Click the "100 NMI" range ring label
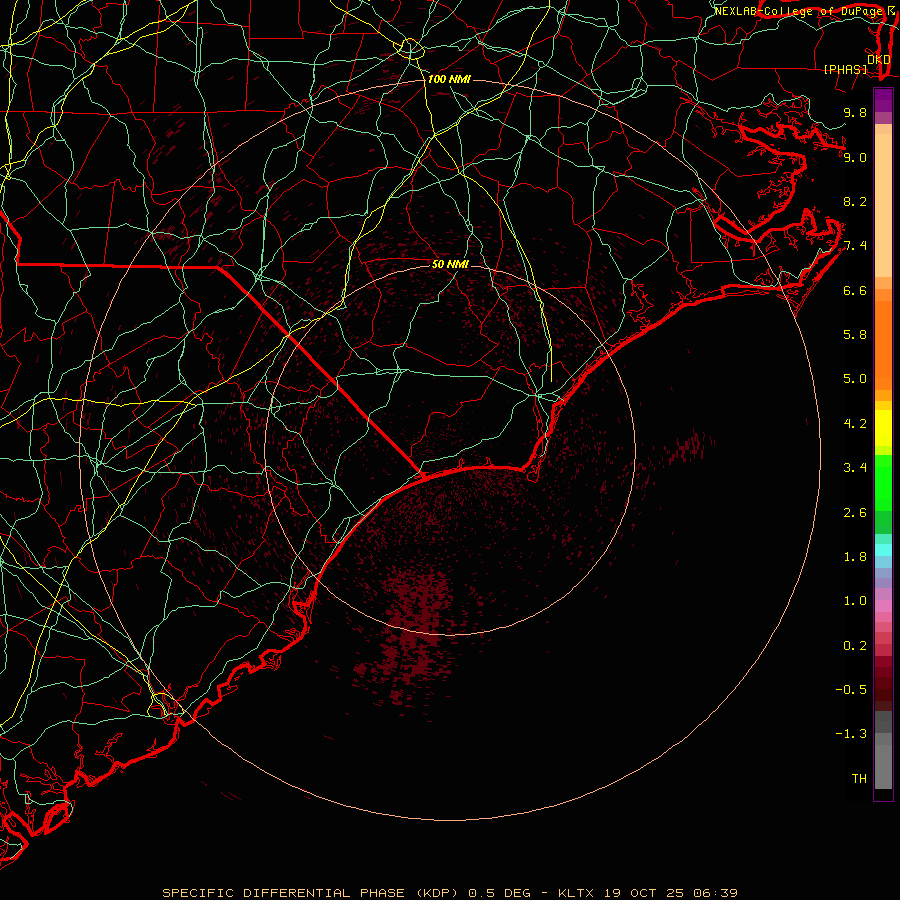Screen dimensions: 900x900 coord(449,79)
